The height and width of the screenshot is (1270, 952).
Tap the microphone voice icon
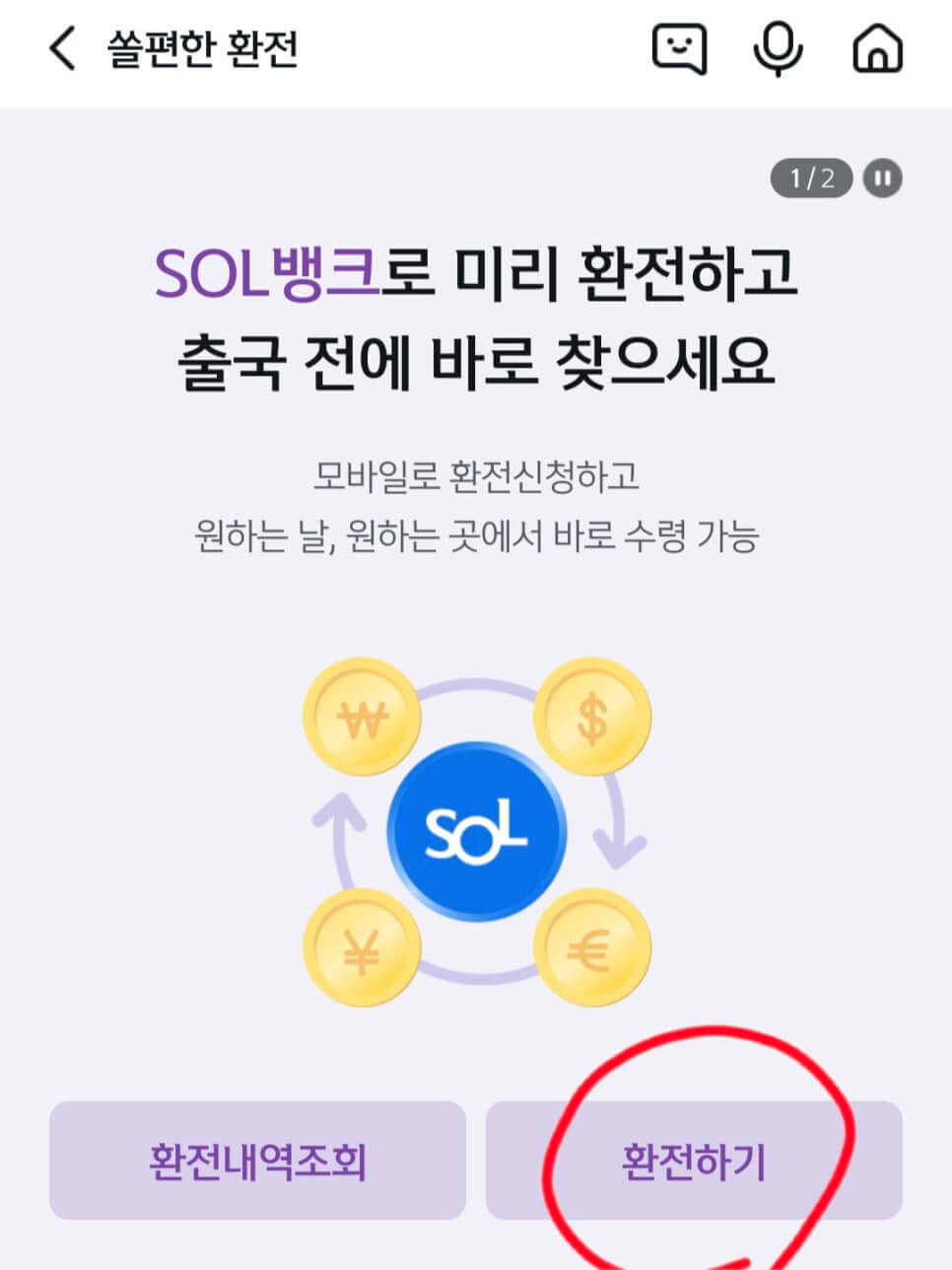(x=778, y=48)
